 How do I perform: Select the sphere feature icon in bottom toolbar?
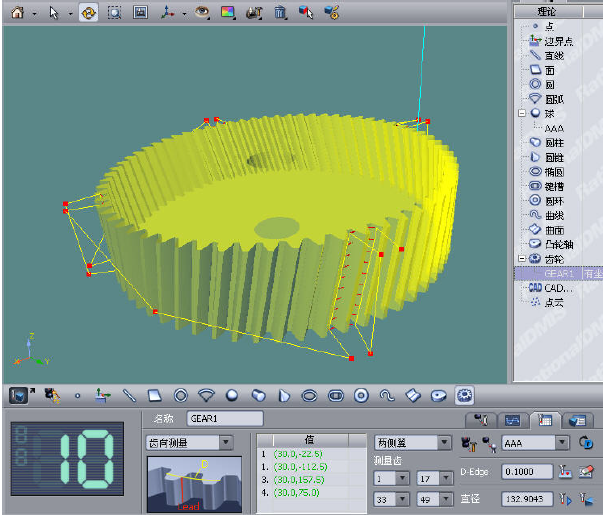[x=232, y=395]
